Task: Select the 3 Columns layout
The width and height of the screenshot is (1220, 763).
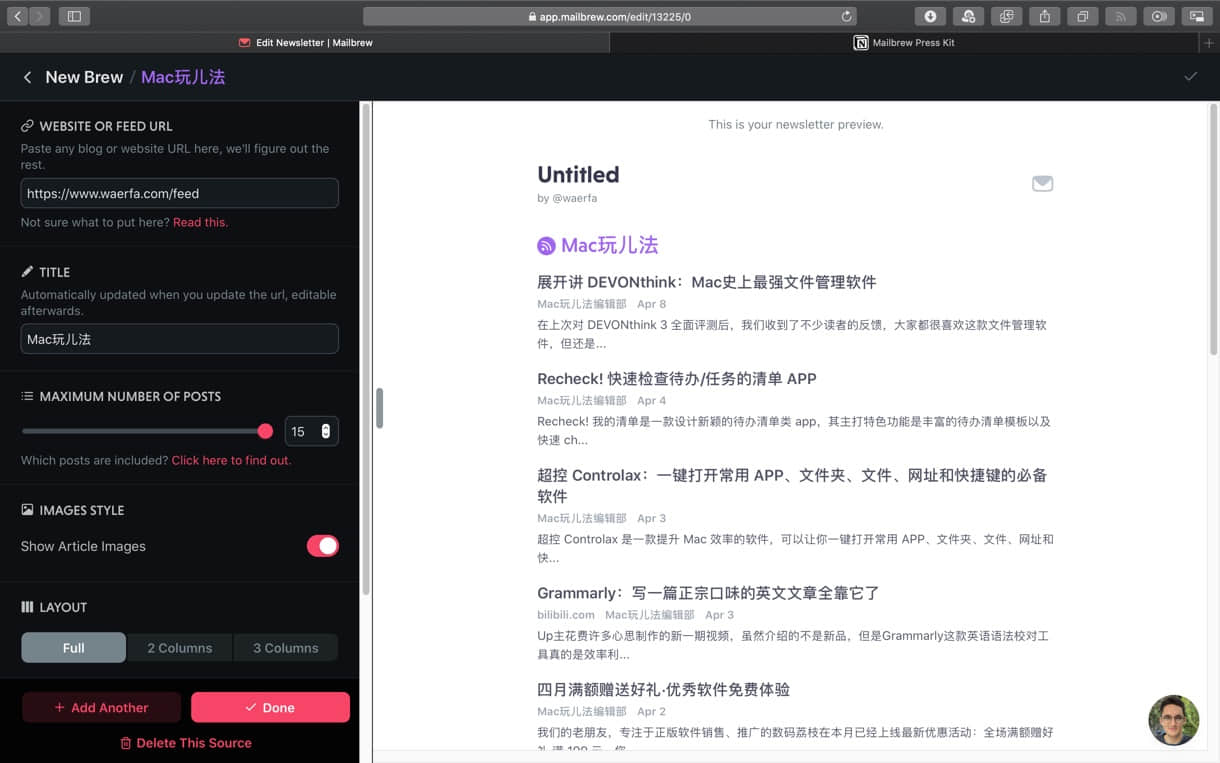Action: coord(286,648)
